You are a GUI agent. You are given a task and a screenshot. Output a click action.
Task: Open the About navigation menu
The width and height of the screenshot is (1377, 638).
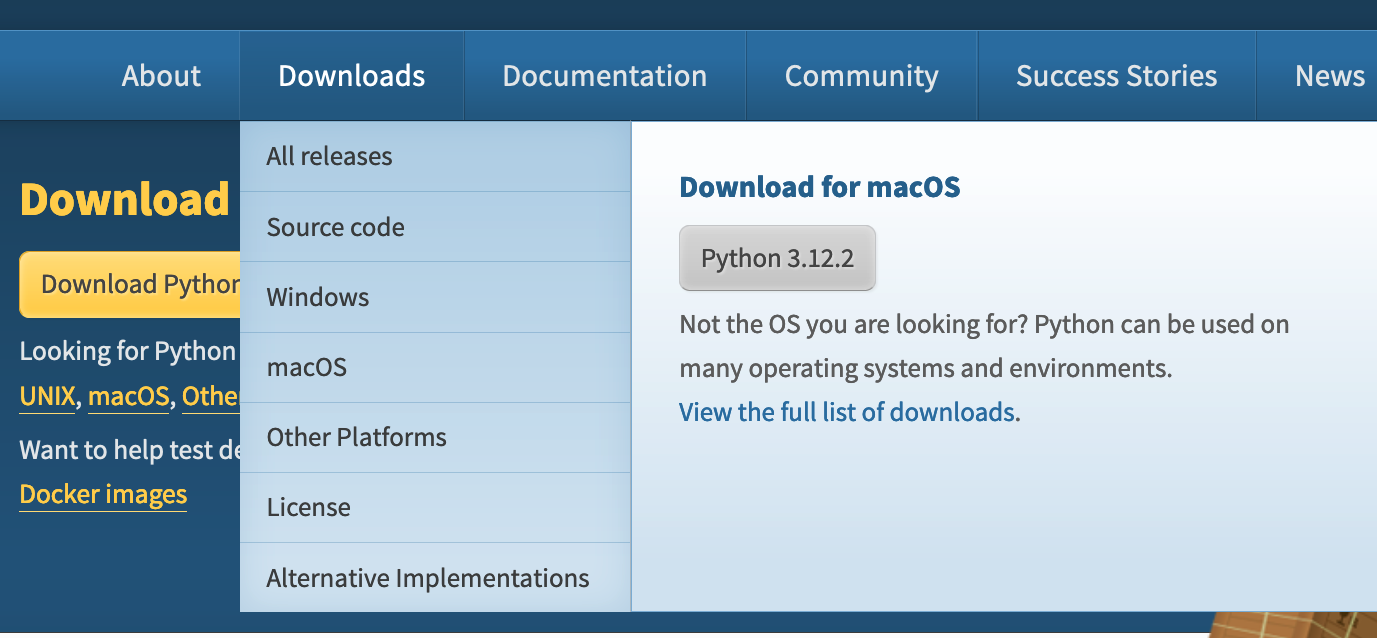click(x=161, y=76)
